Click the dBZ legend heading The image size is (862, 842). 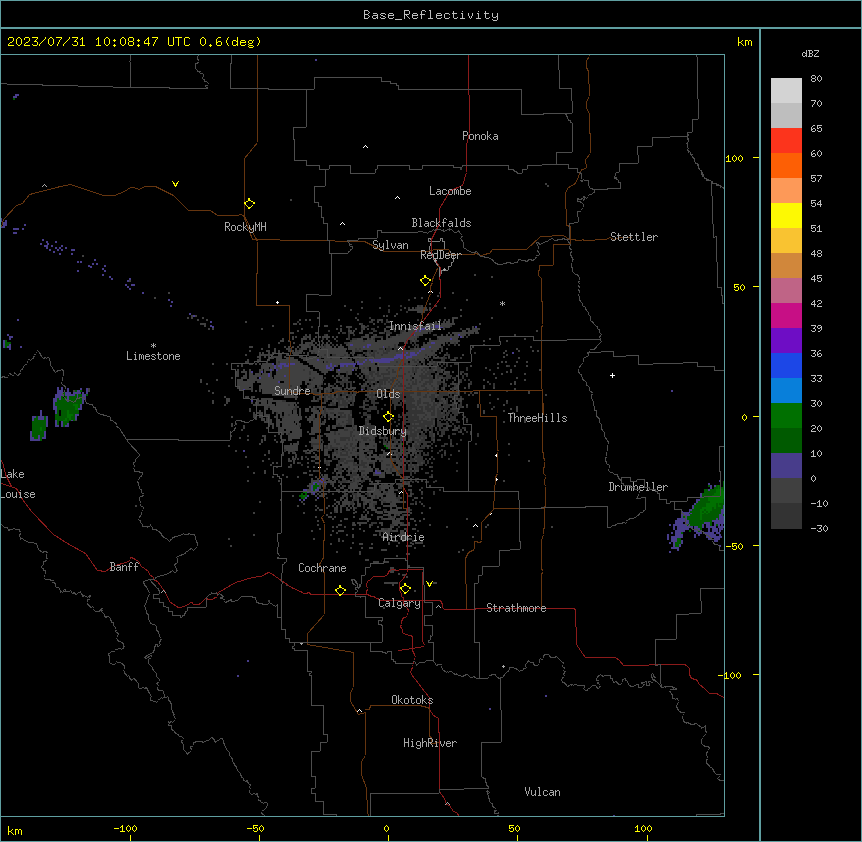[810, 53]
